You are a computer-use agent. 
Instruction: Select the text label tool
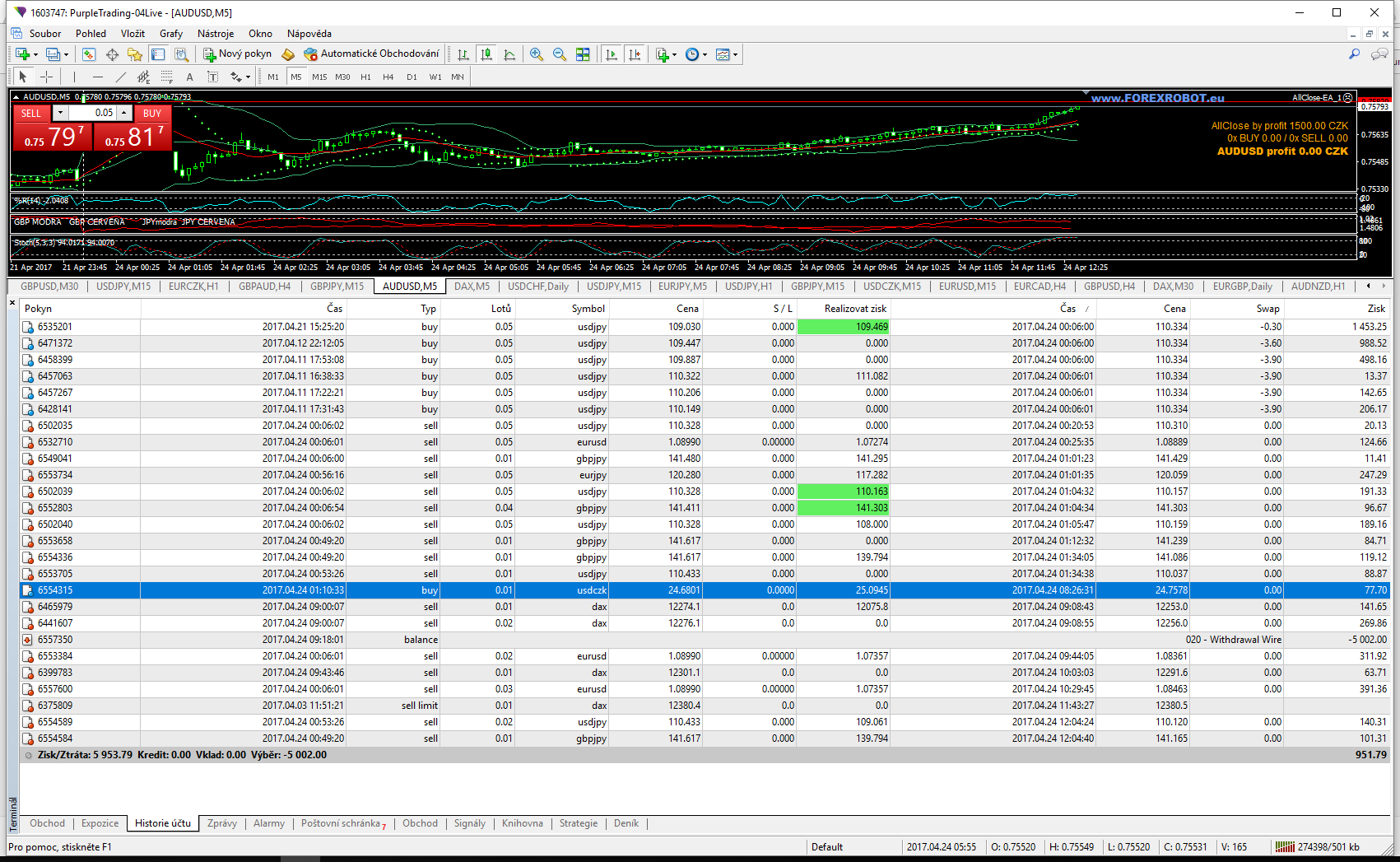click(212, 77)
